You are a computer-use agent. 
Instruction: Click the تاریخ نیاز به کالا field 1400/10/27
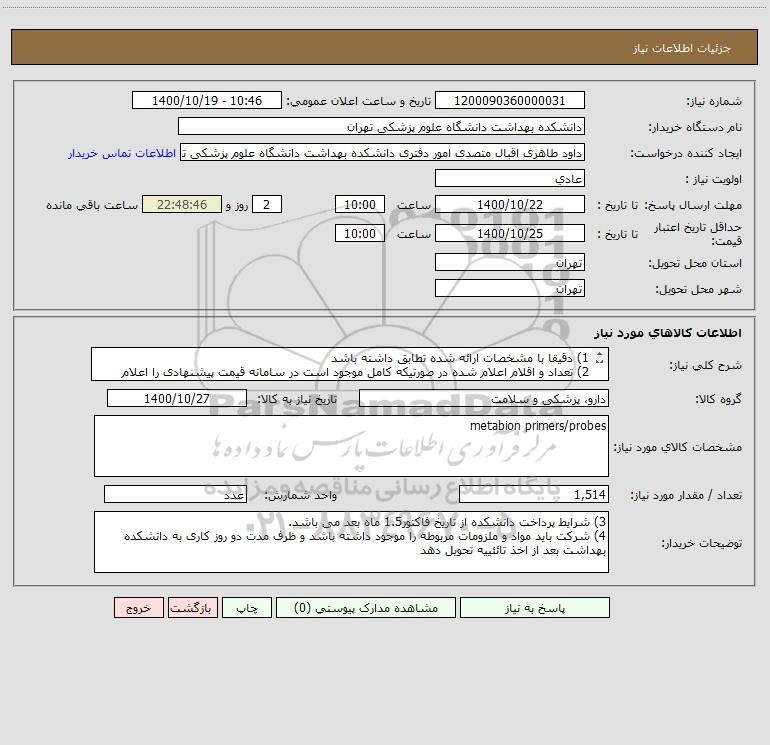177,398
